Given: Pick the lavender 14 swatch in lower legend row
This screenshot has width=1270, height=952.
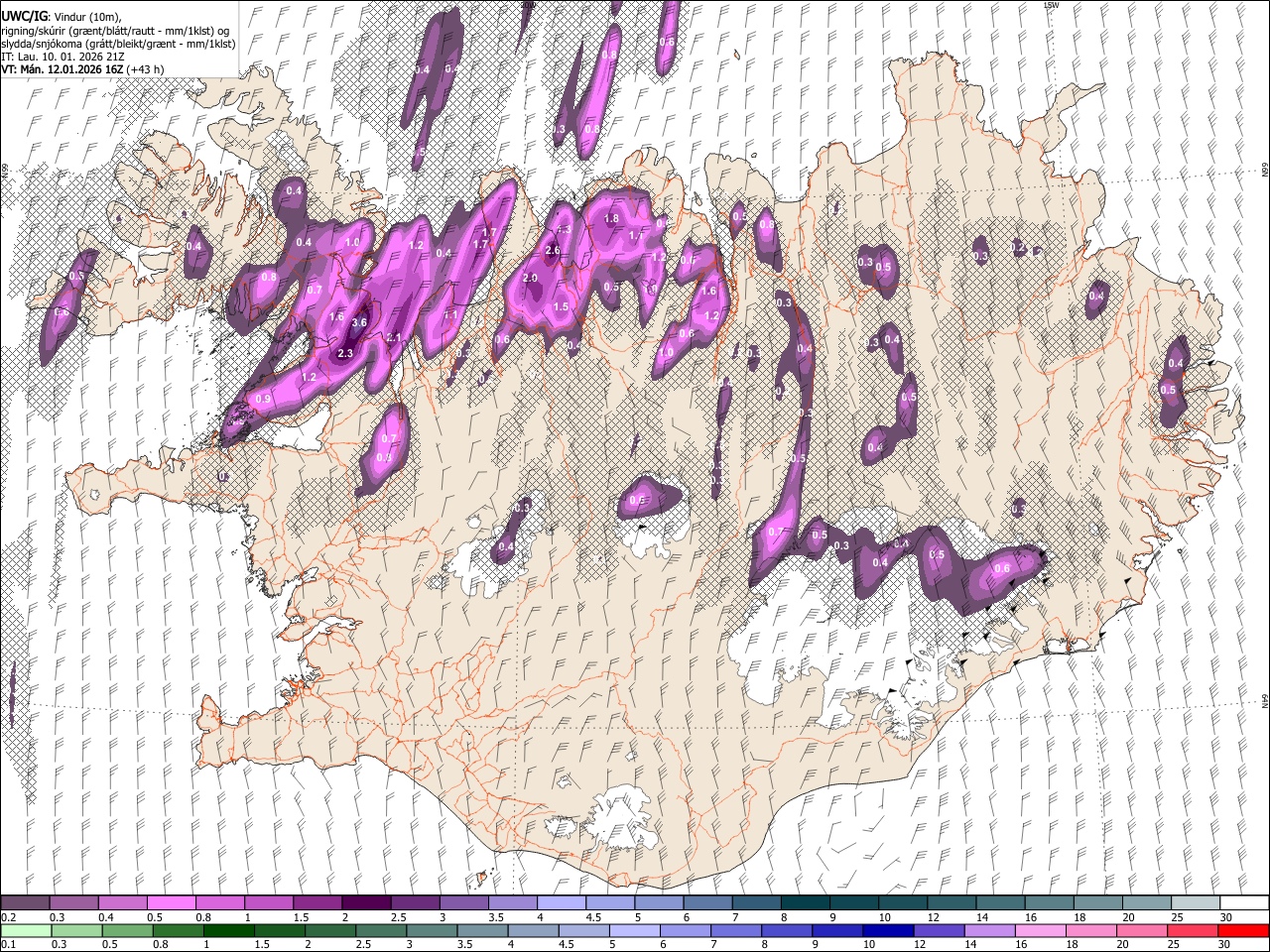Looking at the screenshot, I should pos(990,930).
